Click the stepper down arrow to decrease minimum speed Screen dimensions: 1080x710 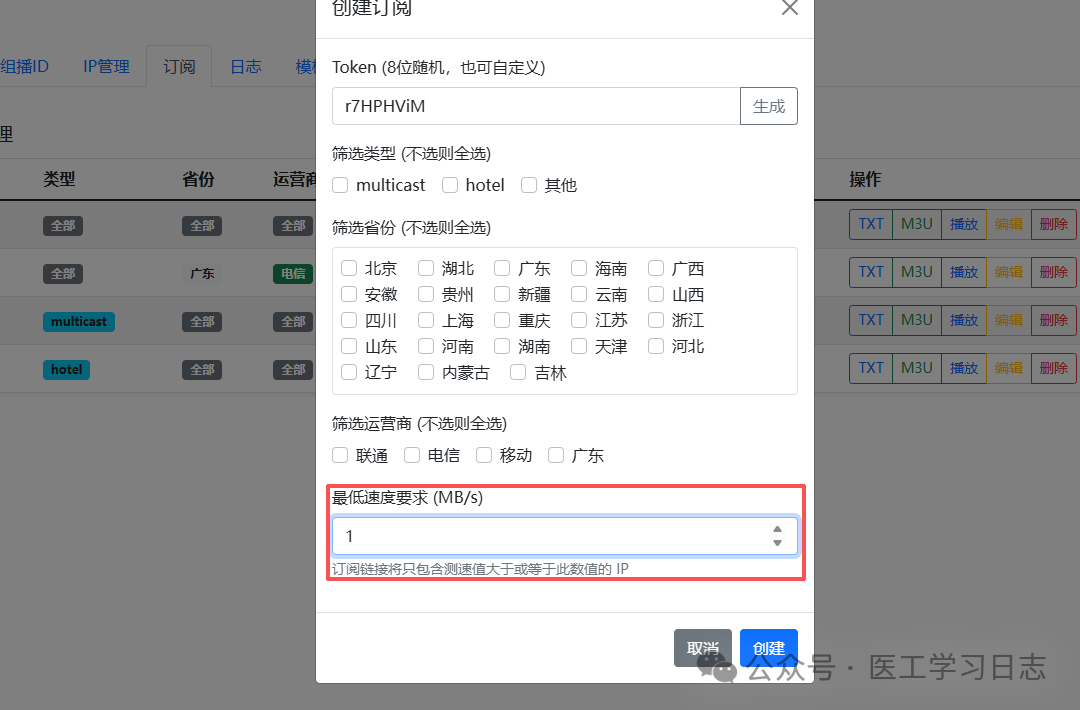click(x=777, y=542)
